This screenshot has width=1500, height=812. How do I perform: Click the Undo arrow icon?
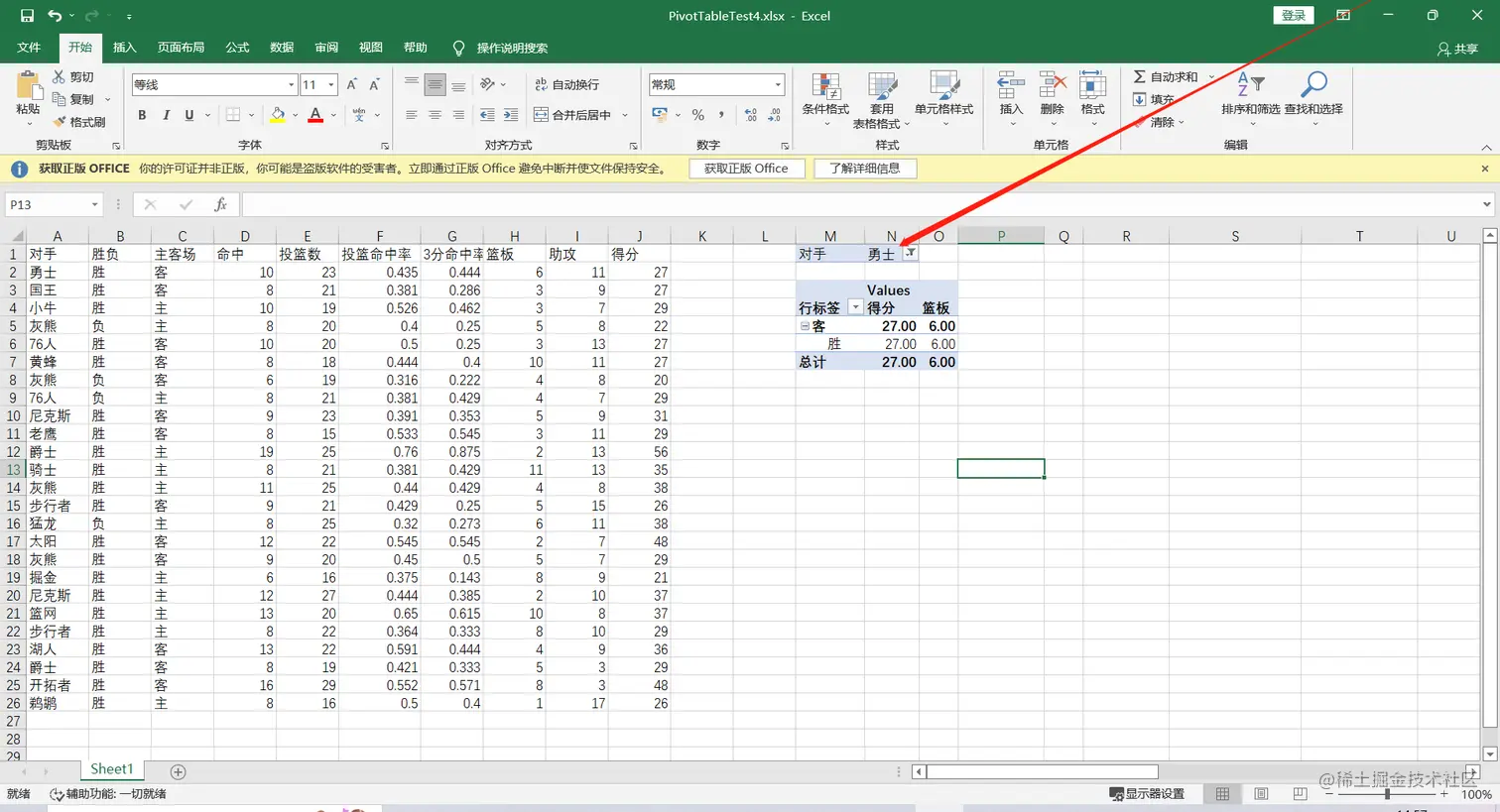pos(55,16)
